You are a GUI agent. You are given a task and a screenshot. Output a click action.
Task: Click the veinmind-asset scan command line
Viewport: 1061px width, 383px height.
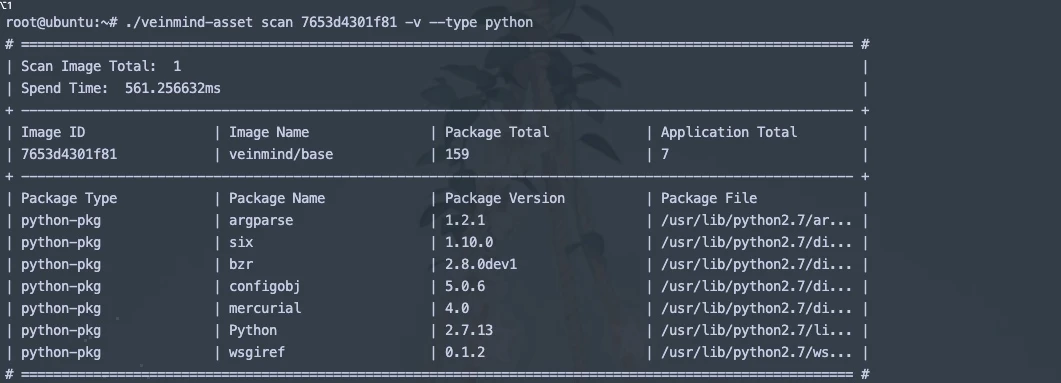[x=269, y=22]
